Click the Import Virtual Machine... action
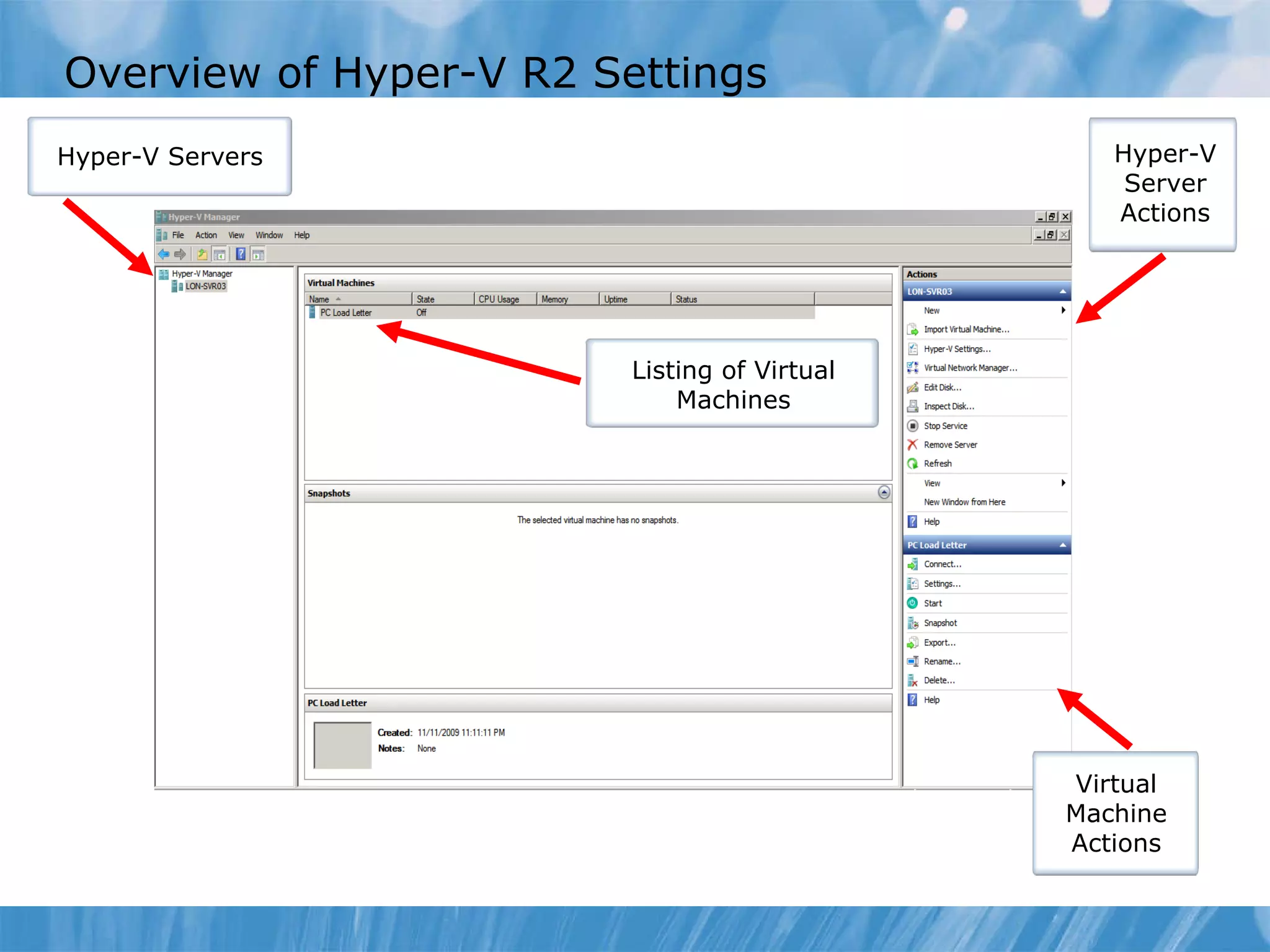Viewport: 1270px width, 952px height. (966, 330)
